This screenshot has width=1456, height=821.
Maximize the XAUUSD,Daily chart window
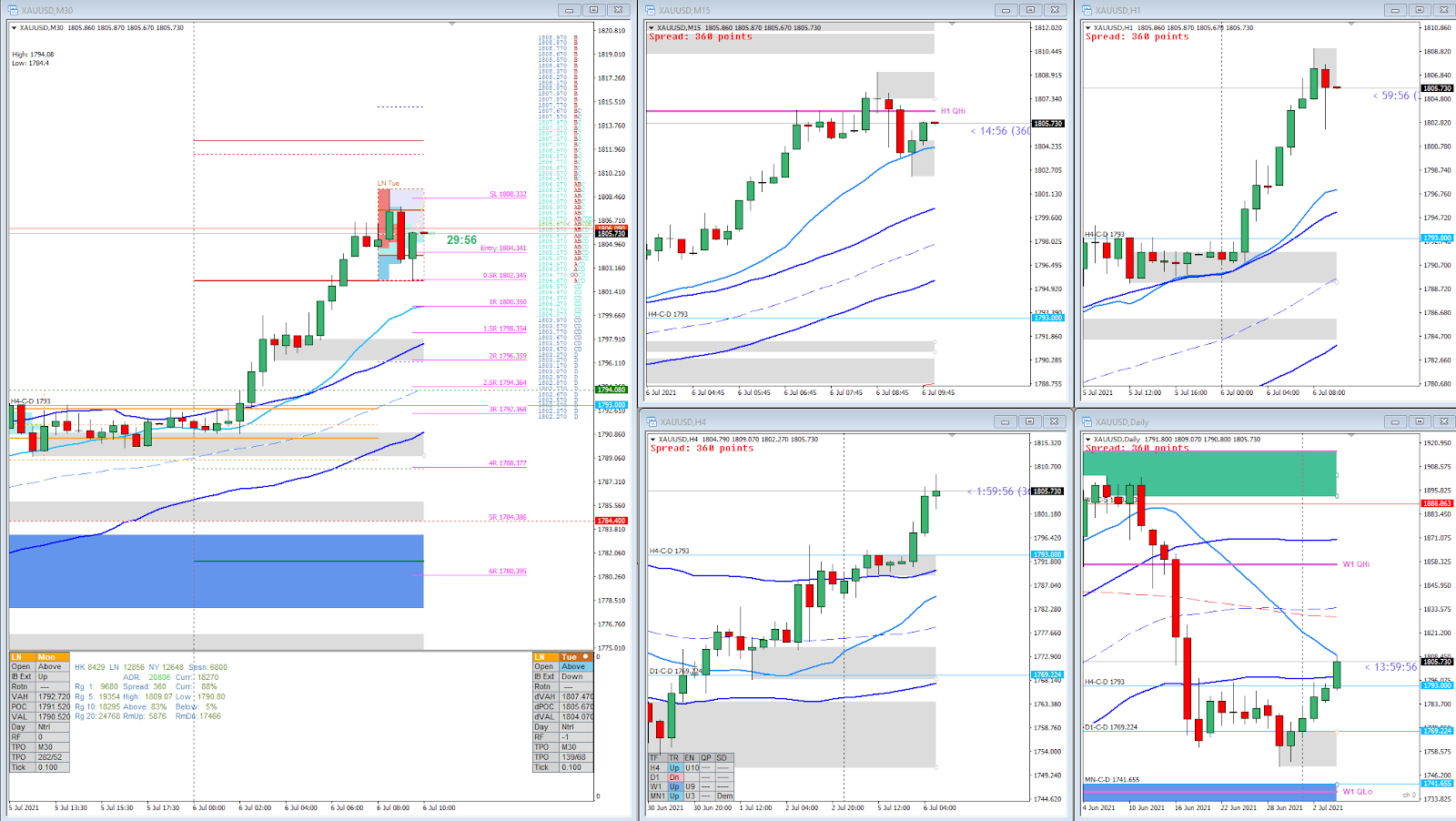(1420, 421)
